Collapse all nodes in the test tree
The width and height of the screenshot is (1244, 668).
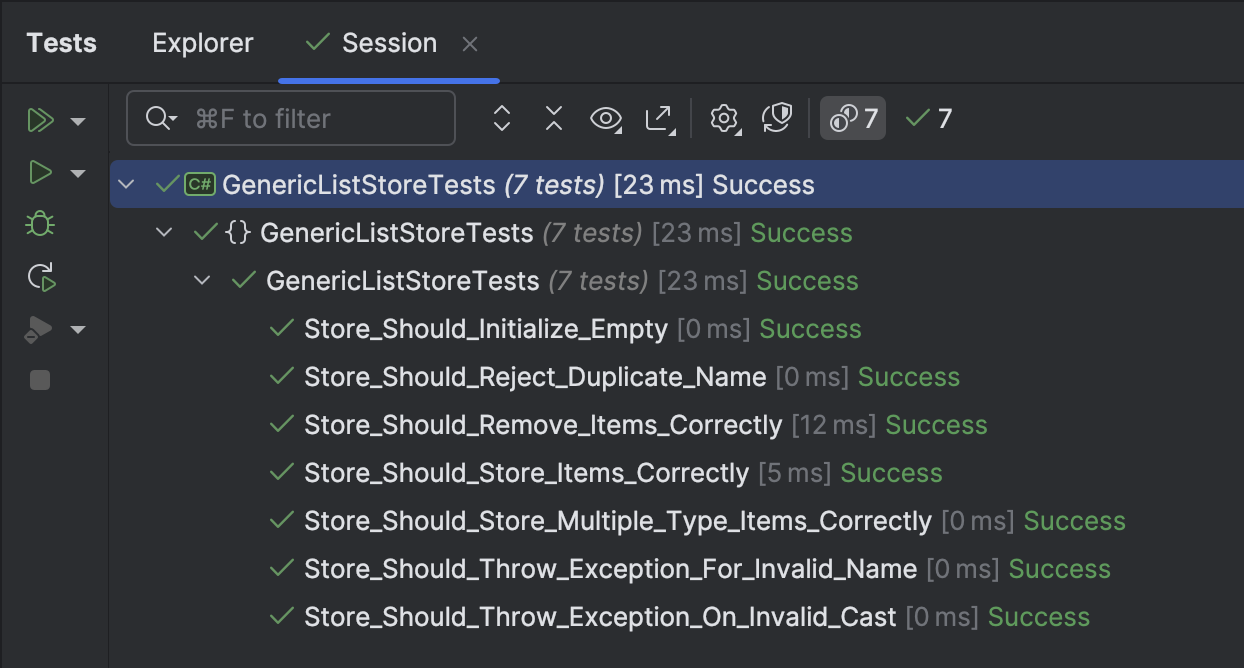(x=553, y=118)
